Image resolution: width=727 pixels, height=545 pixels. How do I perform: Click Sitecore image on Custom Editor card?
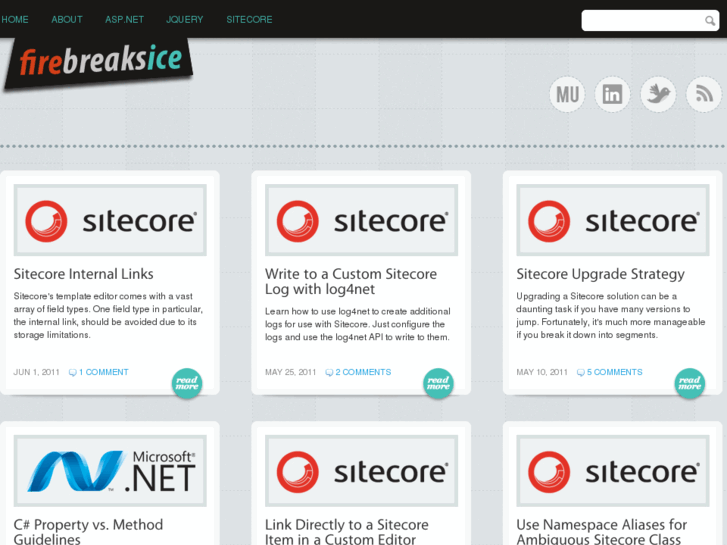click(x=362, y=471)
